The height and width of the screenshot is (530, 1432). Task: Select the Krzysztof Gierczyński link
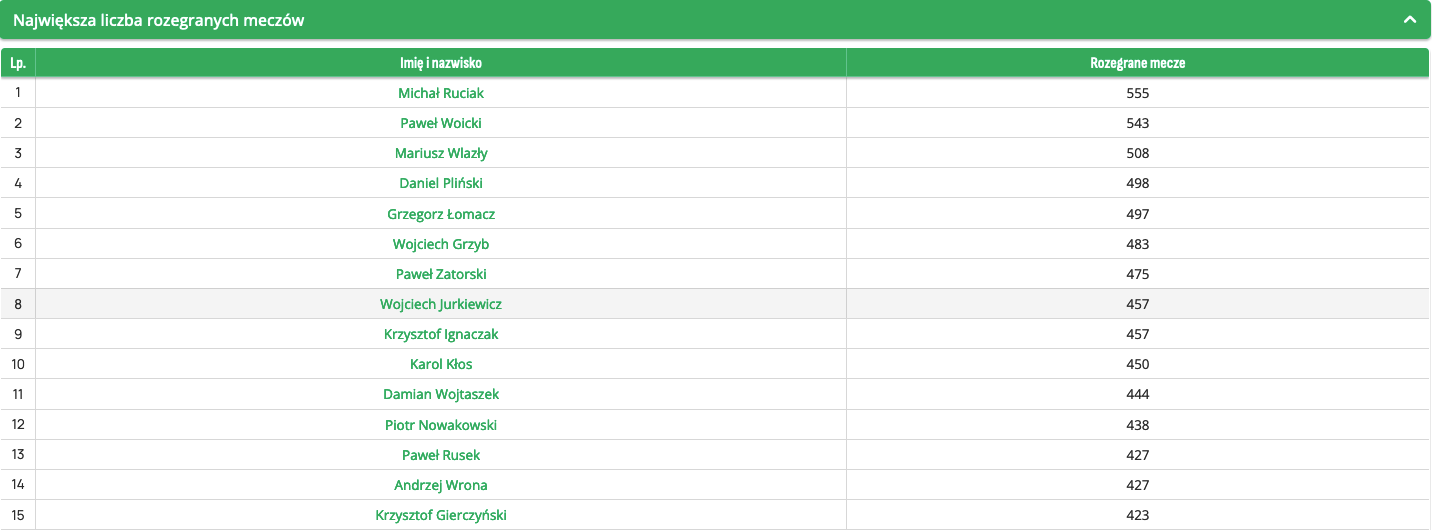point(441,515)
